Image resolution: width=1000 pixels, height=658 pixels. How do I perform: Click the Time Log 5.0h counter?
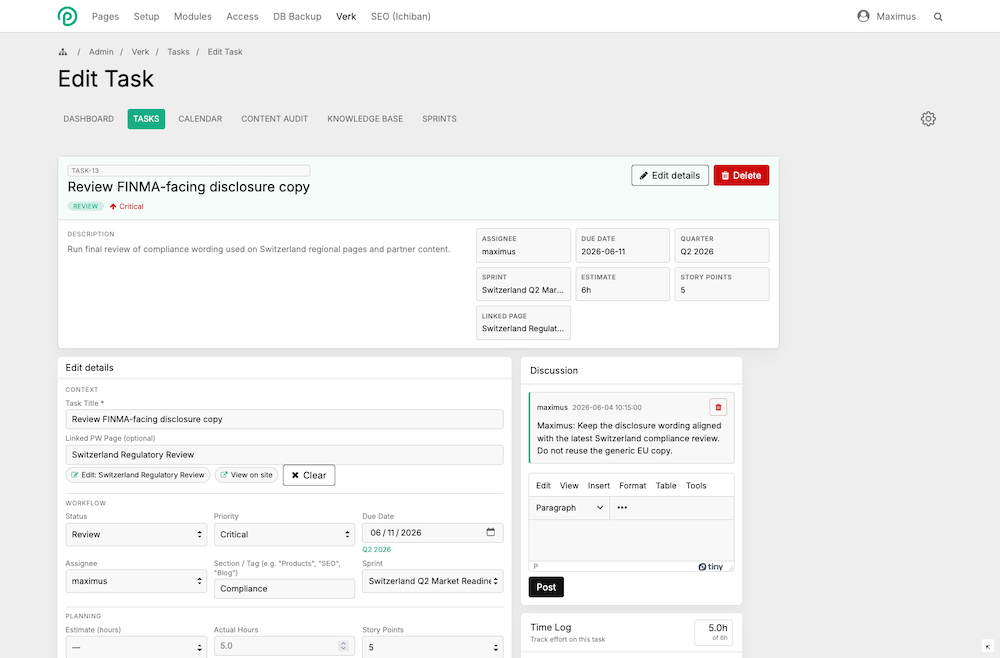click(x=714, y=632)
